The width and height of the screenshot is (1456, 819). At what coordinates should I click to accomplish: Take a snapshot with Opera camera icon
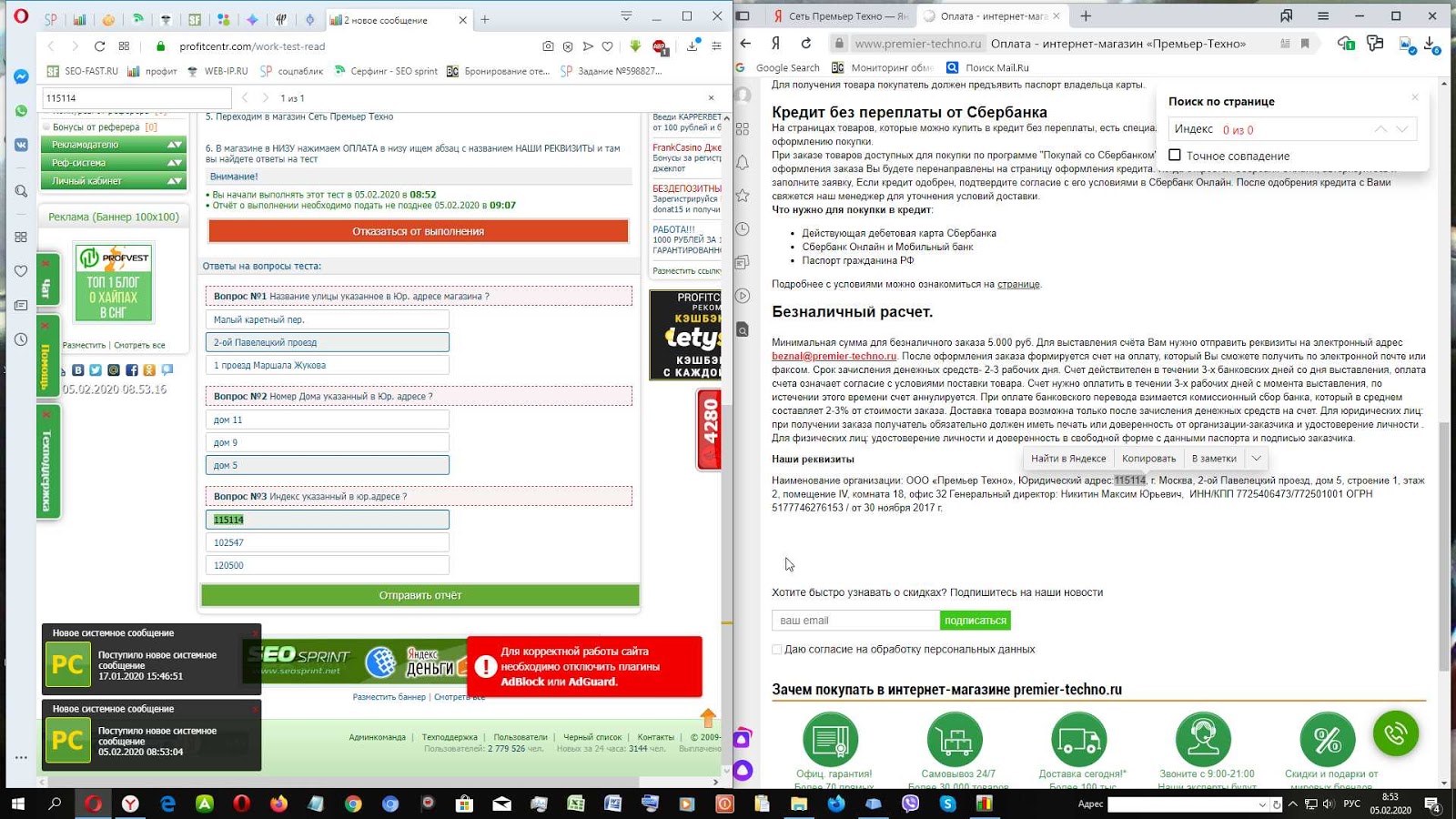click(x=548, y=46)
